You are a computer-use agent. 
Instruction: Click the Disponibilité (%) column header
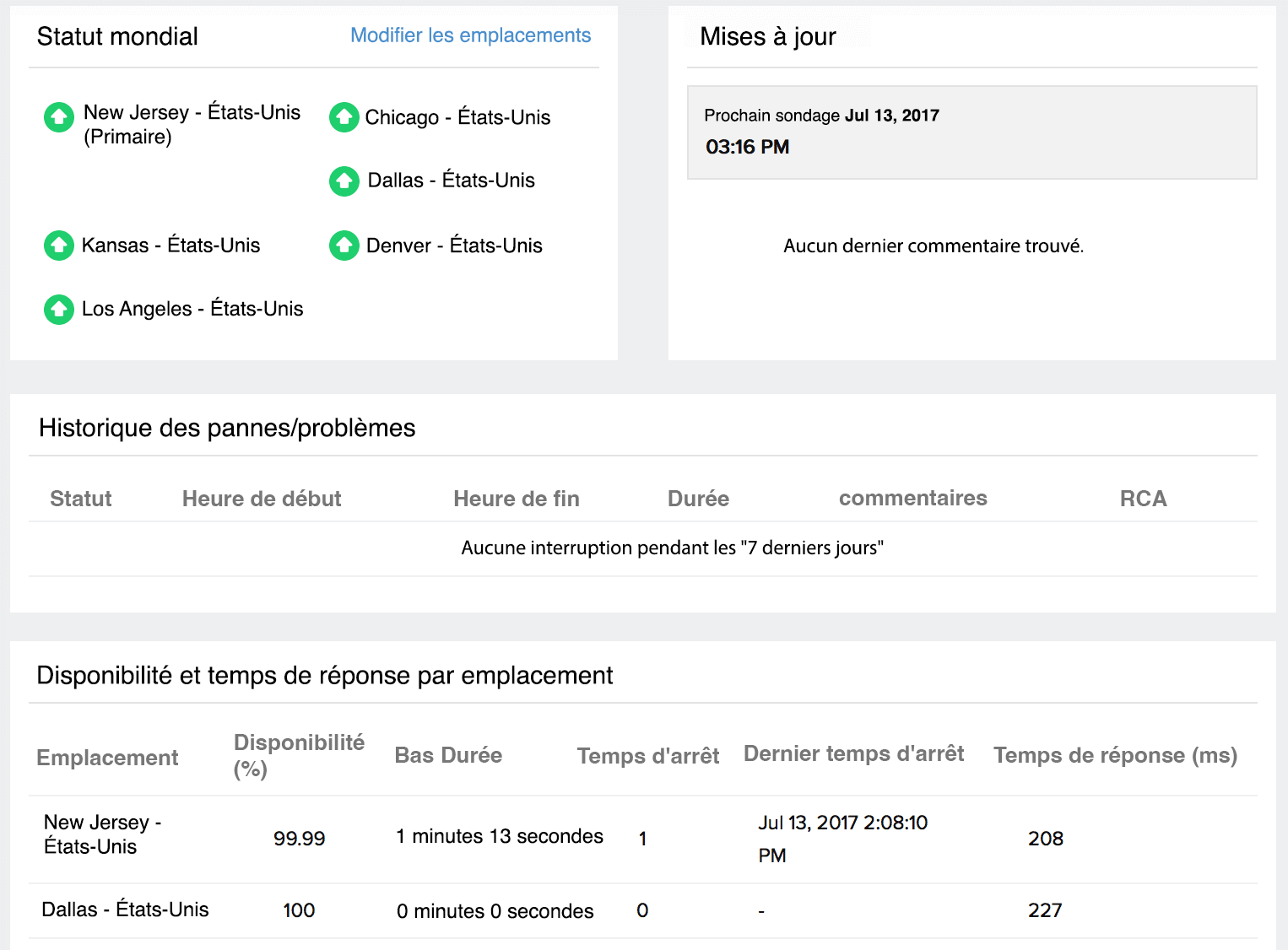(299, 755)
